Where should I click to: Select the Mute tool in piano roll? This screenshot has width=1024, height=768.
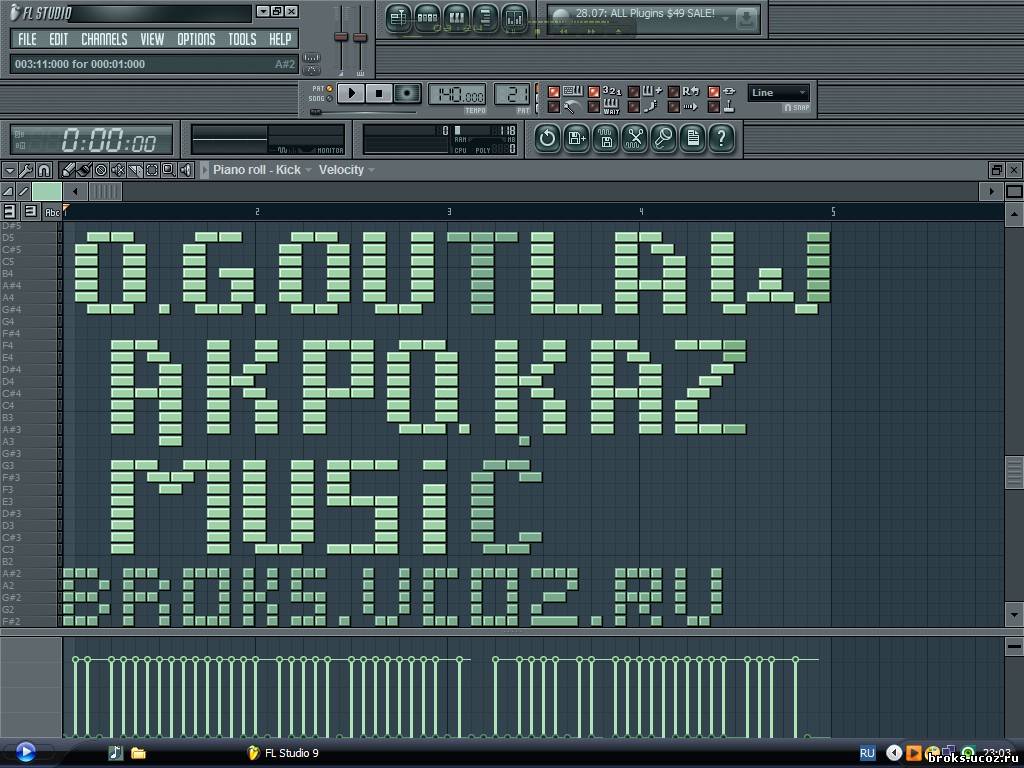118,170
